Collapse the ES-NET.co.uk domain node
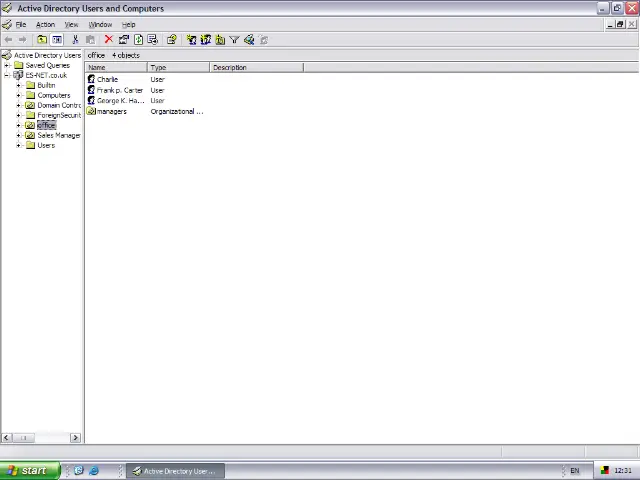This screenshot has width=640, height=480. pos(7,75)
